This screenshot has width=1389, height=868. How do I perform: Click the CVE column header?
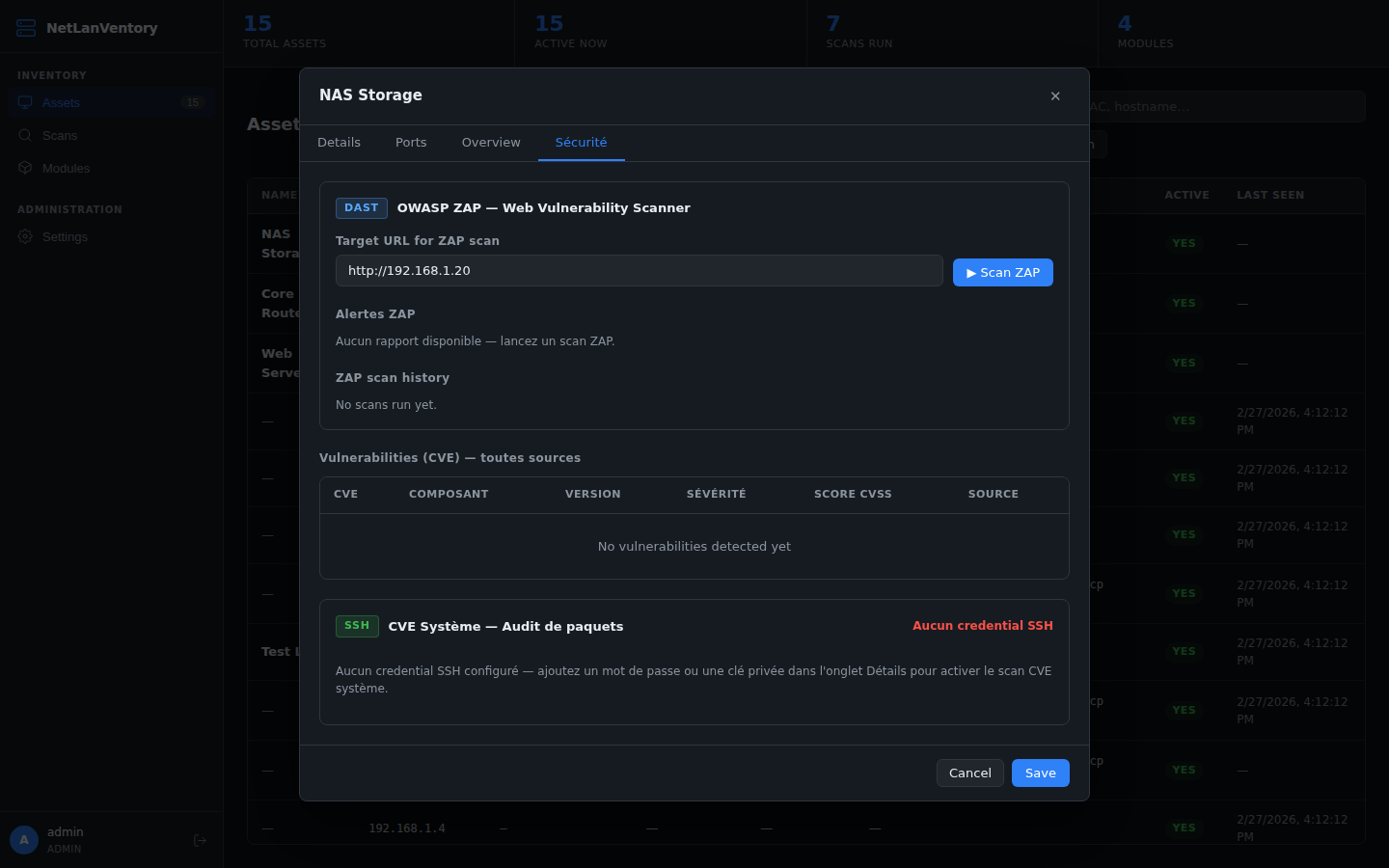point(345,494)
